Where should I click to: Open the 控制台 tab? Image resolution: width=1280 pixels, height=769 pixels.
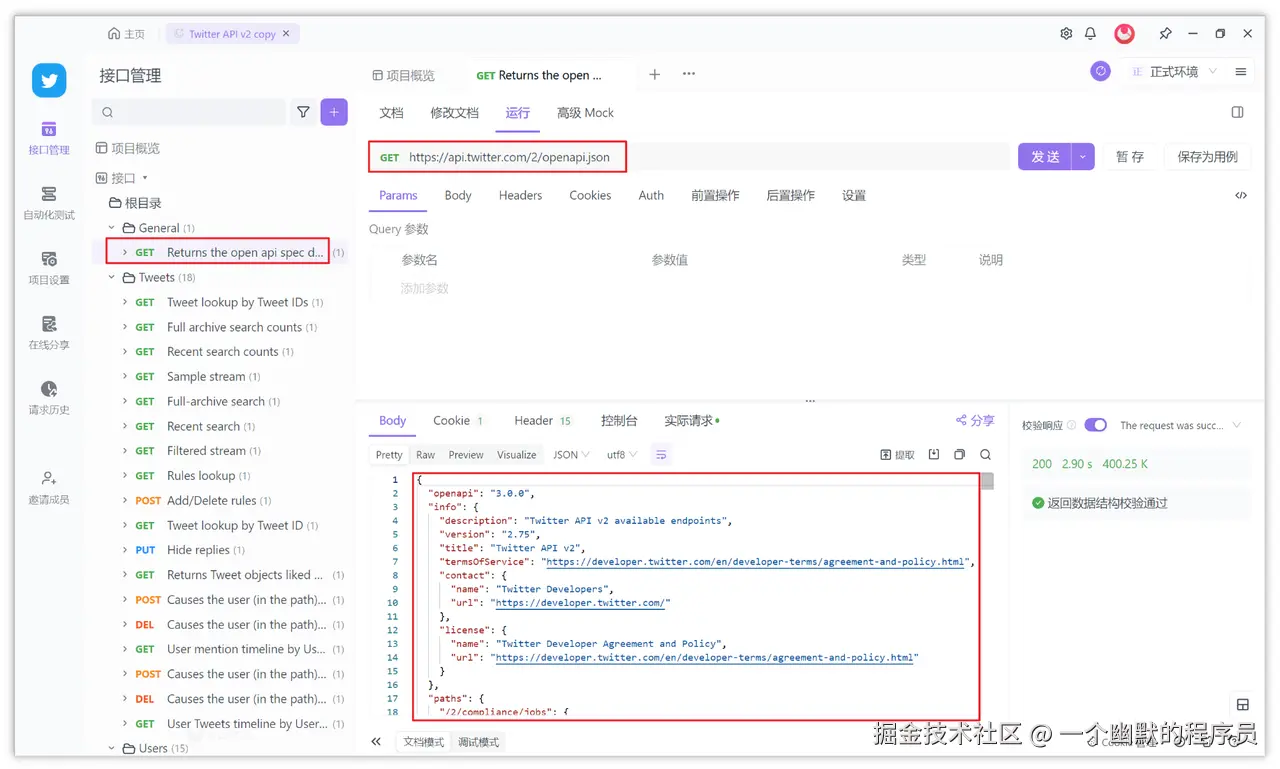click(x=619, y=421)
